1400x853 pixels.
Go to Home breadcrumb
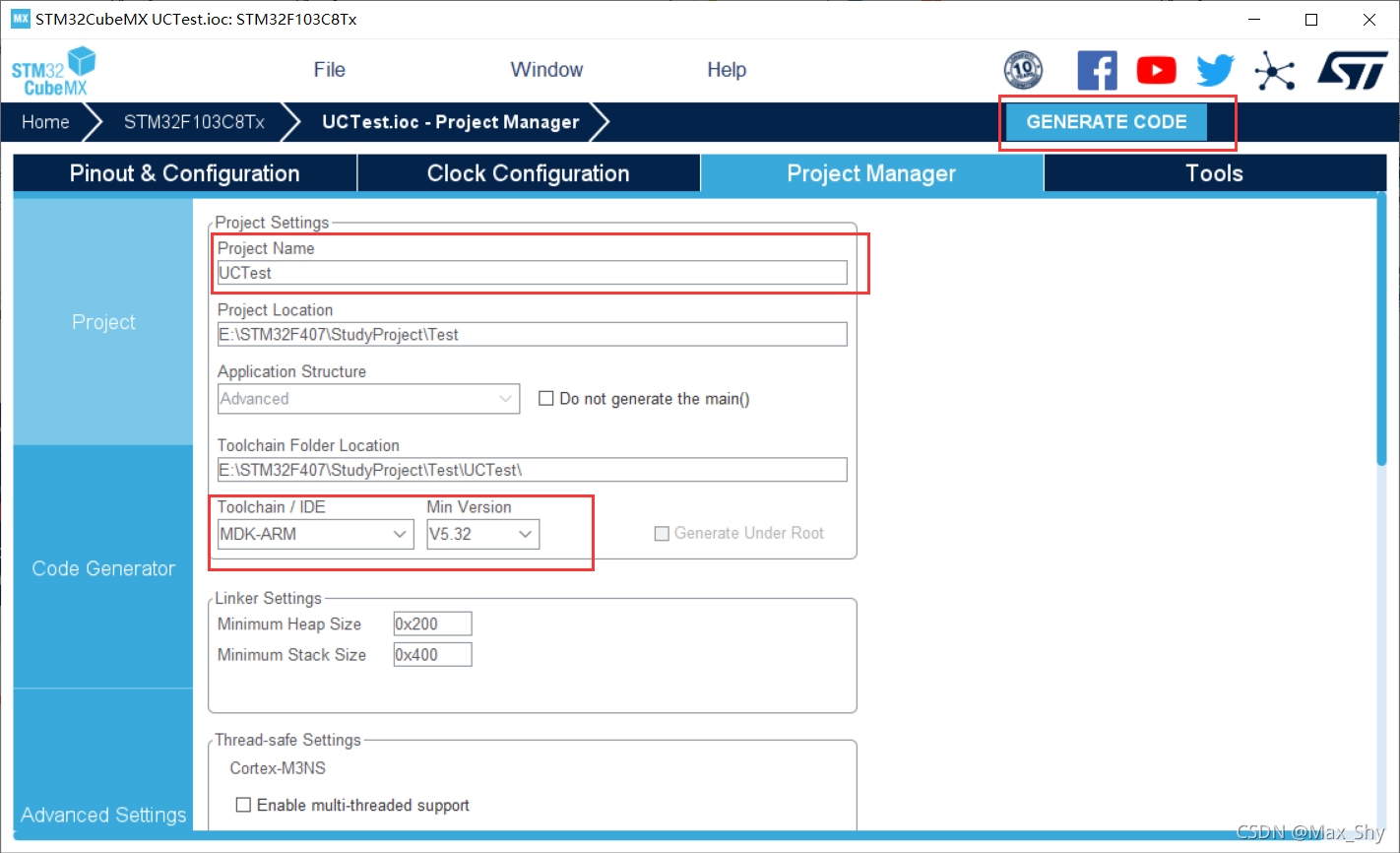(x=45, y=122)
